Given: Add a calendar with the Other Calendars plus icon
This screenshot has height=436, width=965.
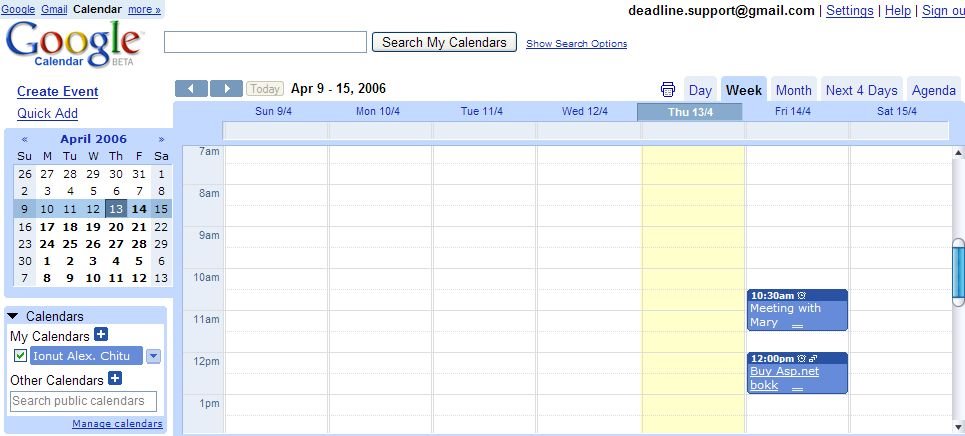Looking at the screenshot, I should (x=115, y=378).
